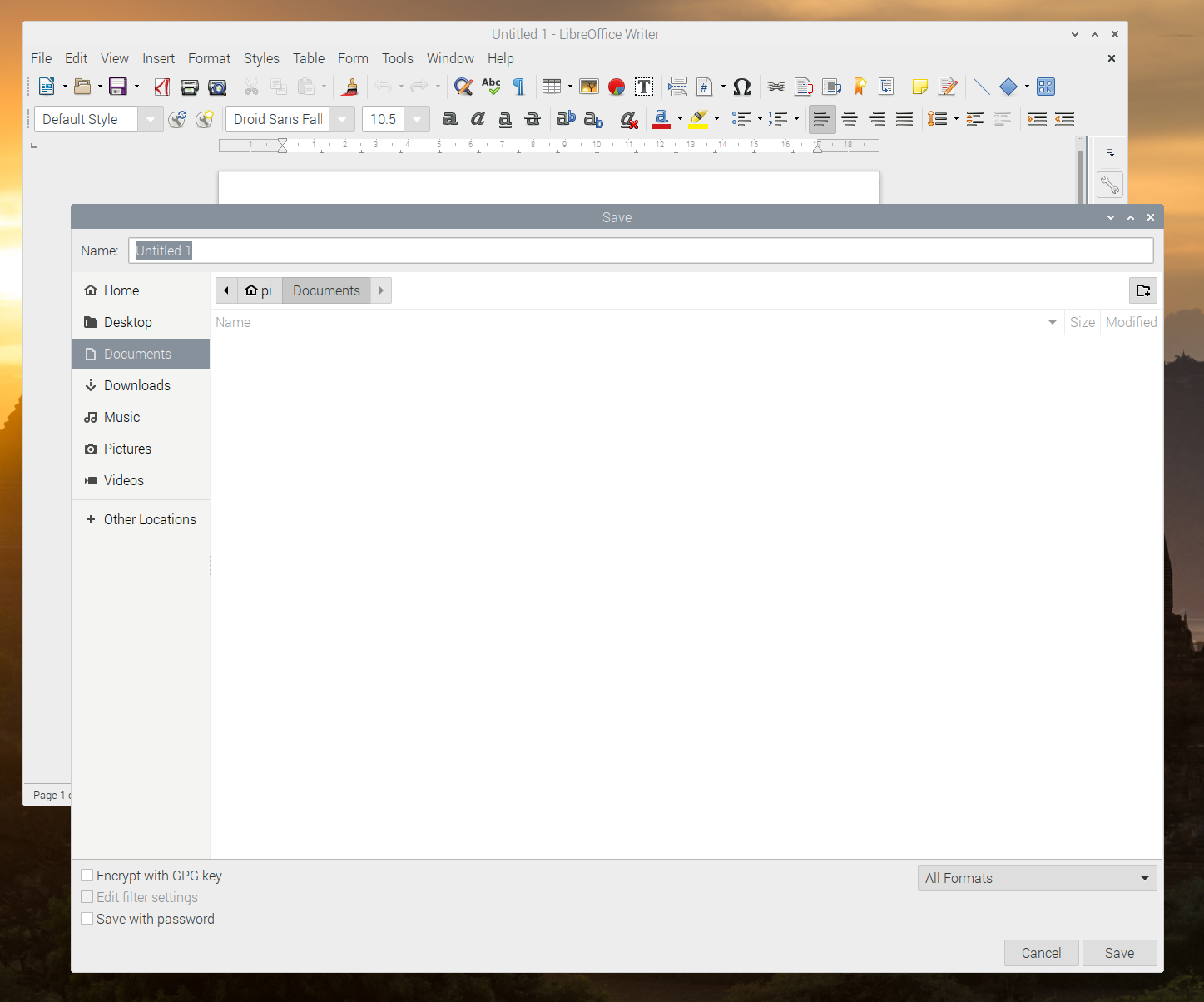Select Other Locations in sidebar
1204x1002 pixels.
pos(141,519)
